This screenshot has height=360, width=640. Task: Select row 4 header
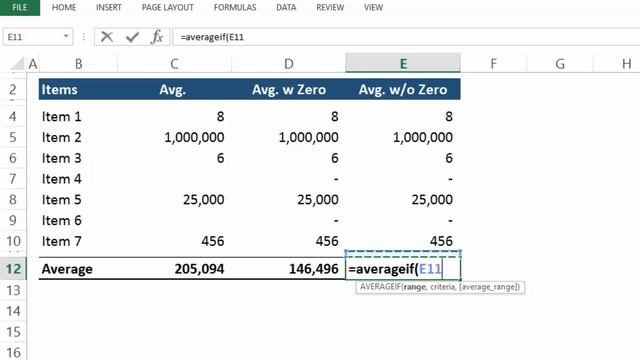[x=13, y=116]
